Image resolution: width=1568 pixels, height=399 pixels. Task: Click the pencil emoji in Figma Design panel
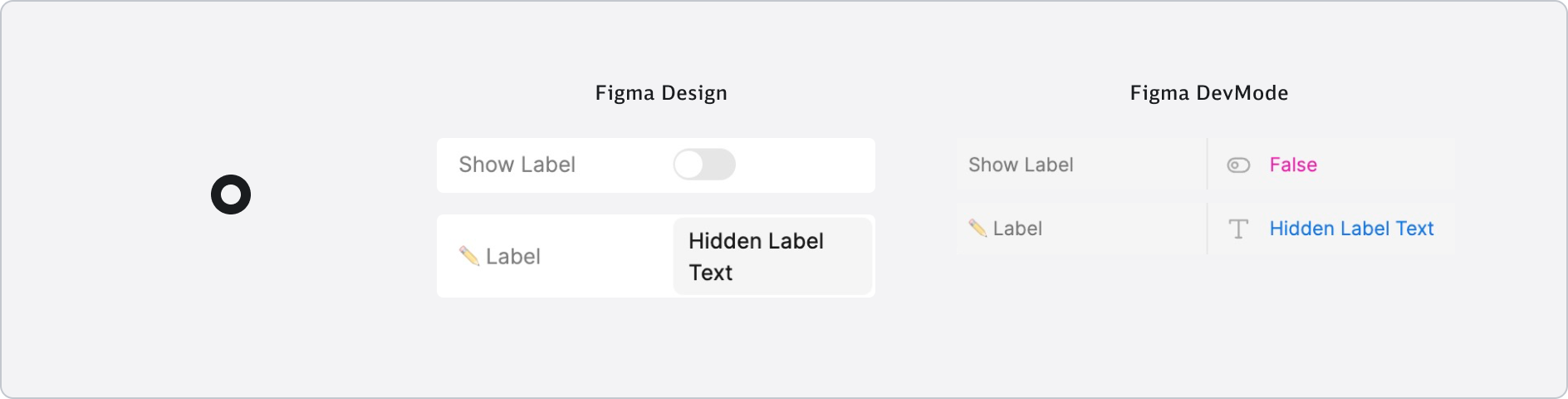tap(469, 256)
